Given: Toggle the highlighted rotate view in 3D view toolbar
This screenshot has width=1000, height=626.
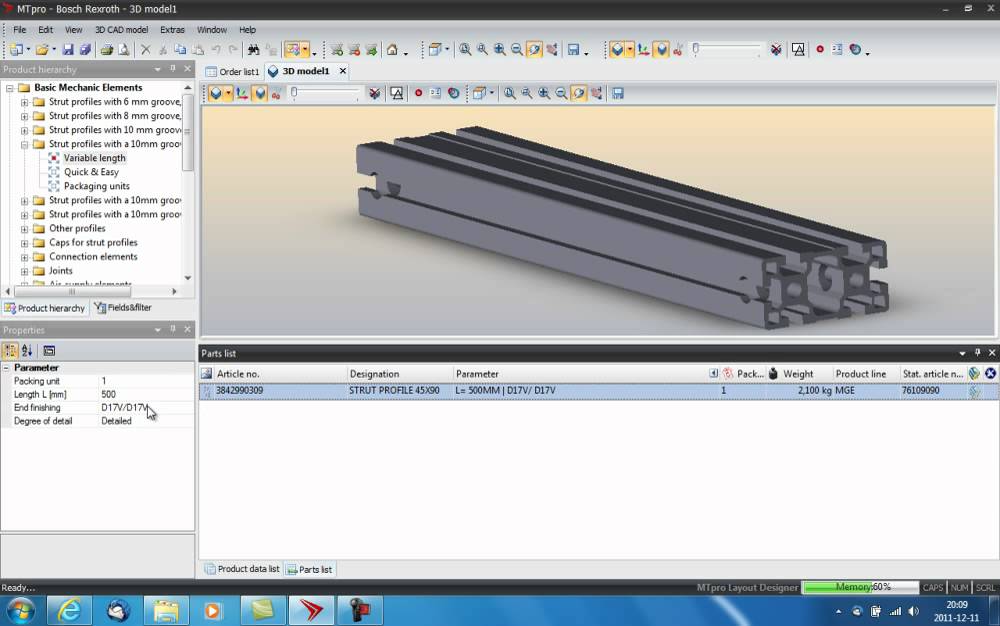Looking at the screenshot, I should (x=578, y=94).
